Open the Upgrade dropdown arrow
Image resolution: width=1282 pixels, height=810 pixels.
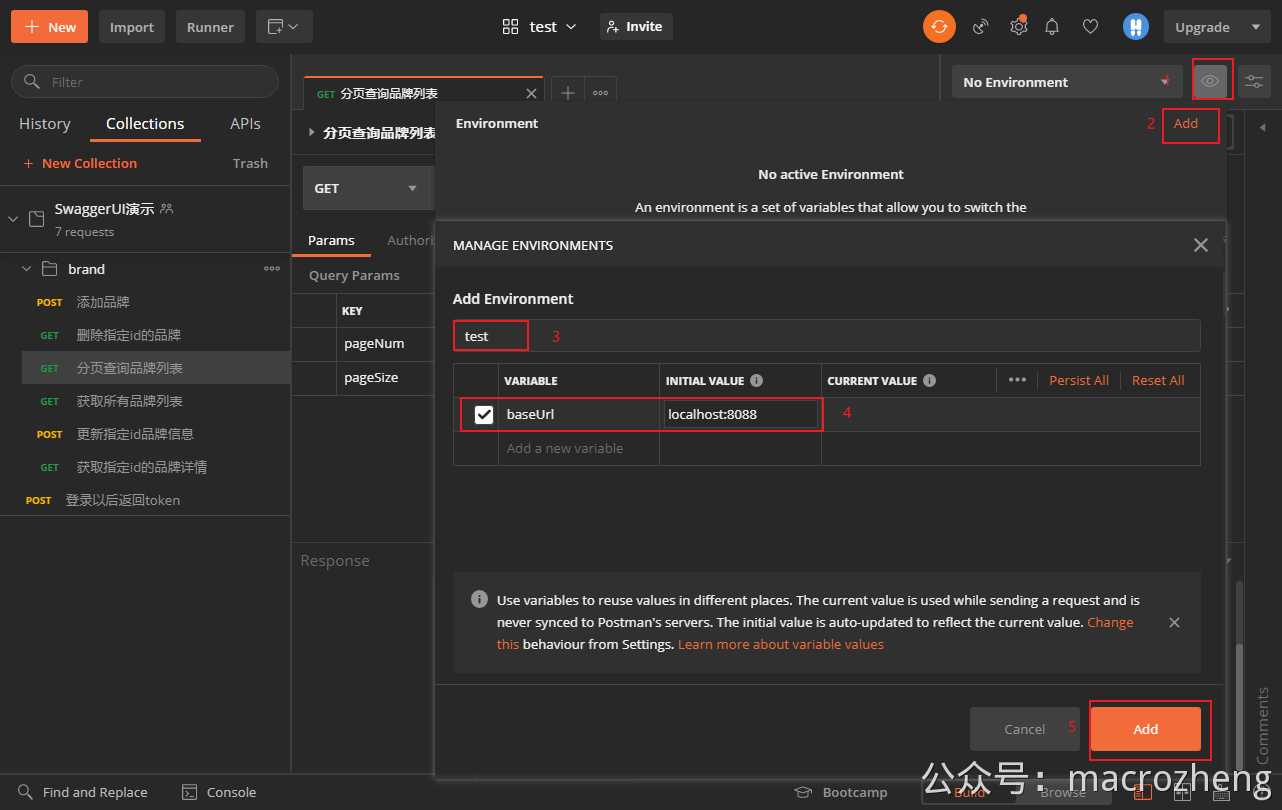pyautogui.click(x=1256, y=27)
